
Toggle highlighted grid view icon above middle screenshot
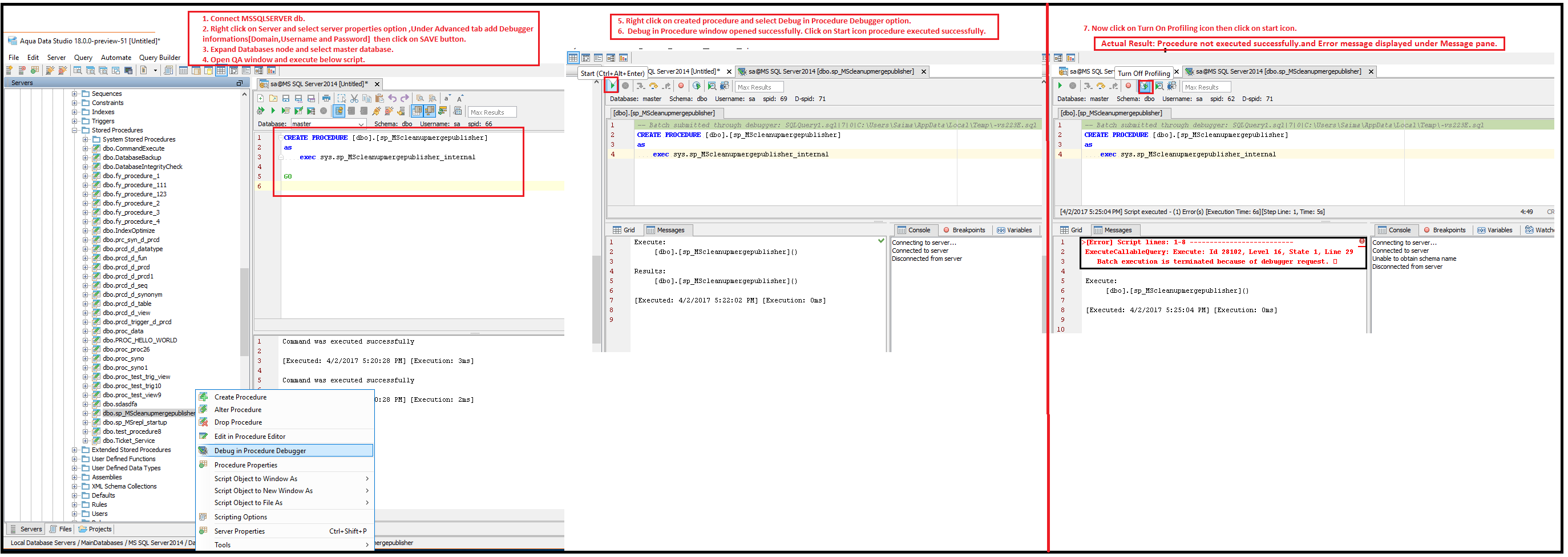pyautogui.click(x=573, y=58)
